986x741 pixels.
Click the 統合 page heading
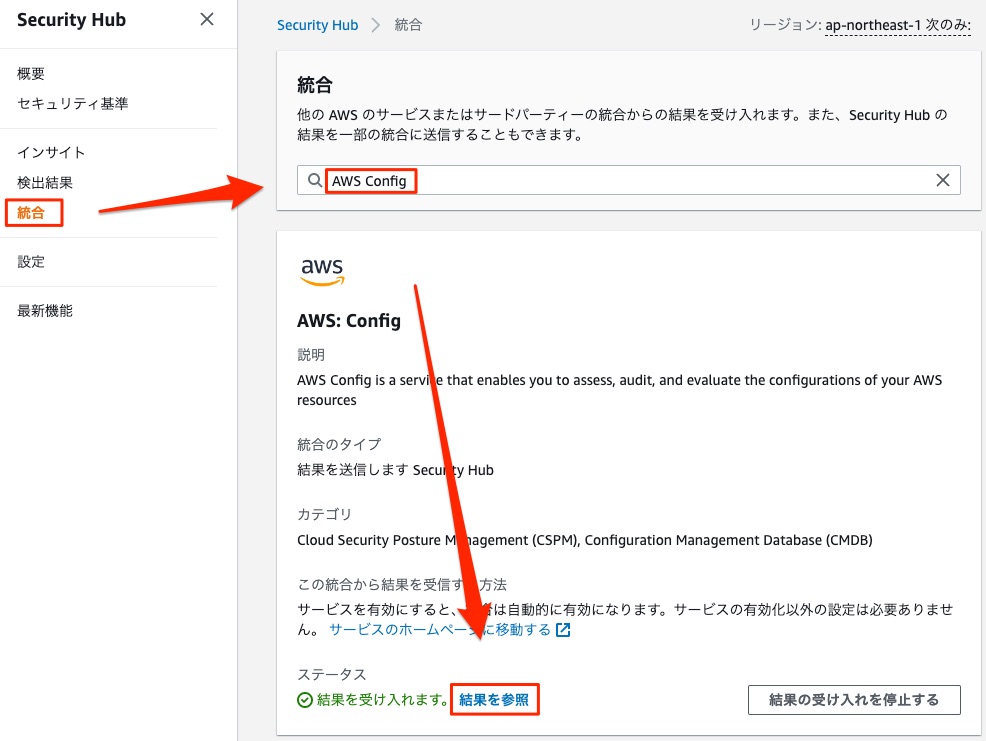(315, 85)
